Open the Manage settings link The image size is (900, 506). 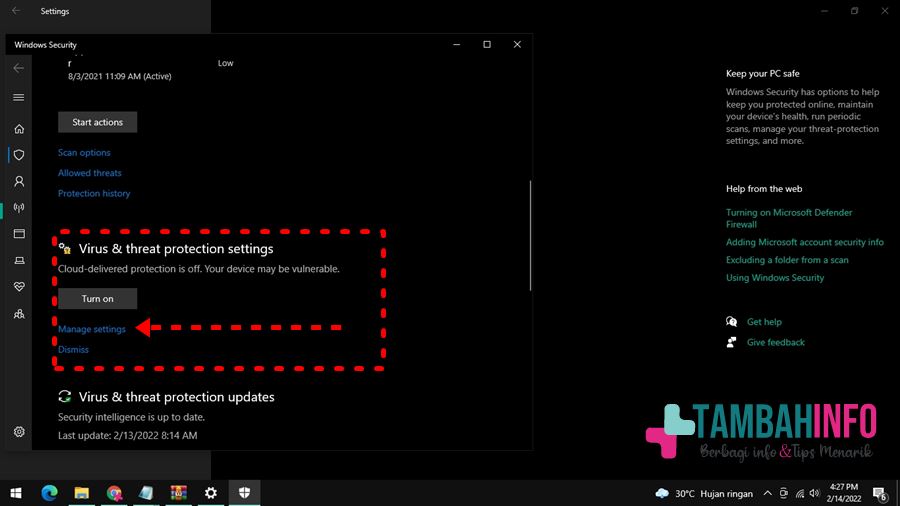tap(92, 329)
